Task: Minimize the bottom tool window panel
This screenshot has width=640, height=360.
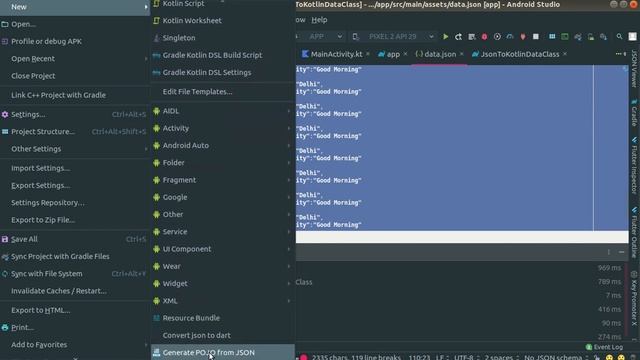Action: (x=621, y=252)
